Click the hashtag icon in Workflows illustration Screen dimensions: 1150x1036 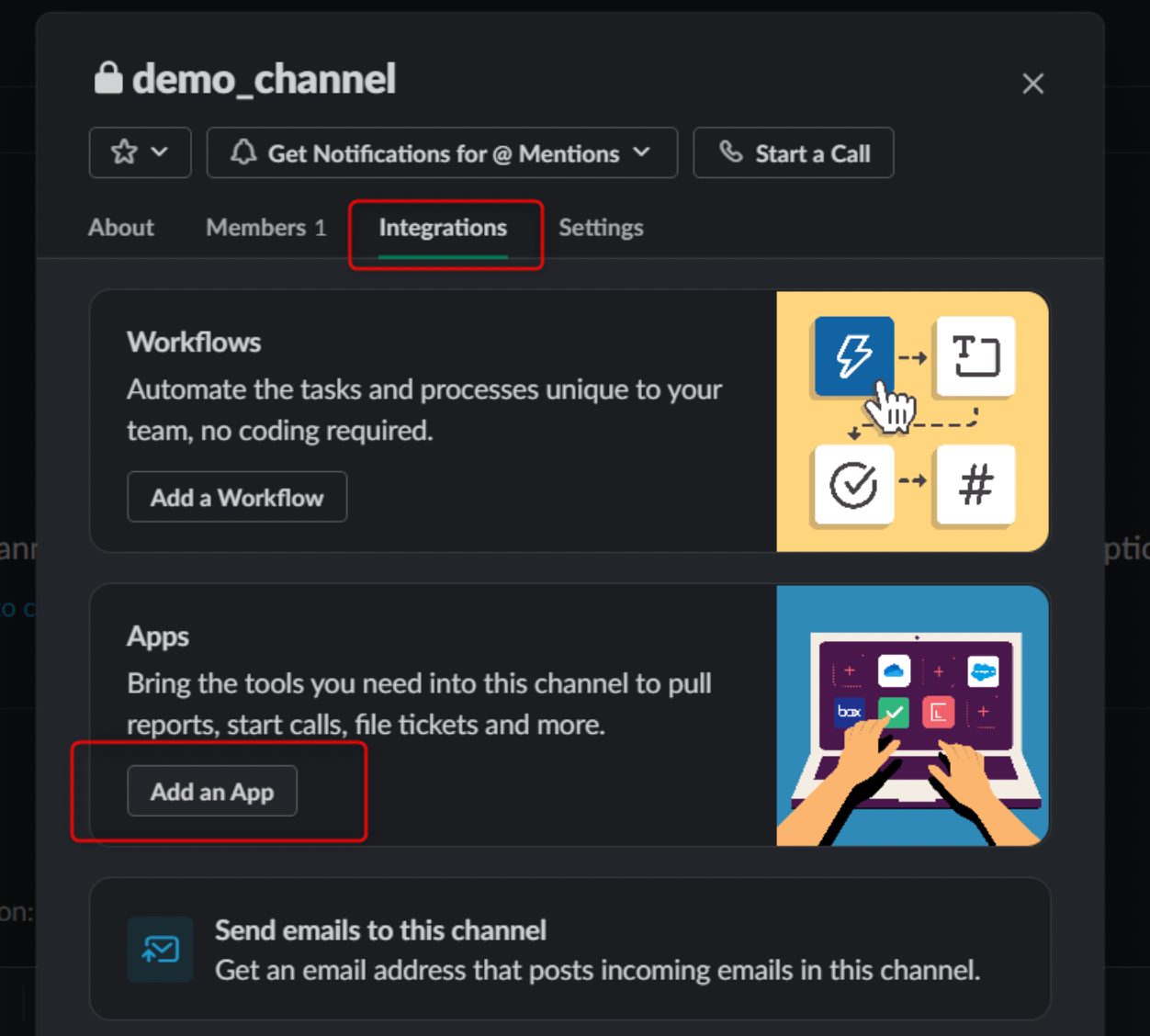coord(975,484)
